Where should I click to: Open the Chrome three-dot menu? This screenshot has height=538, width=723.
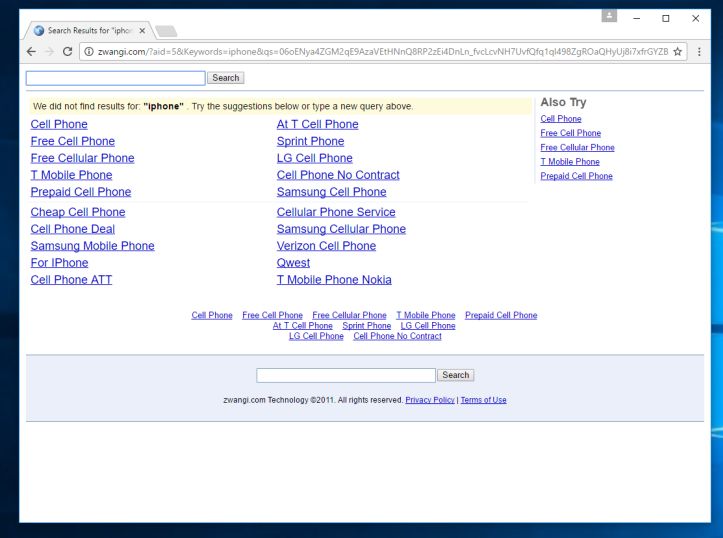point(699,52)
